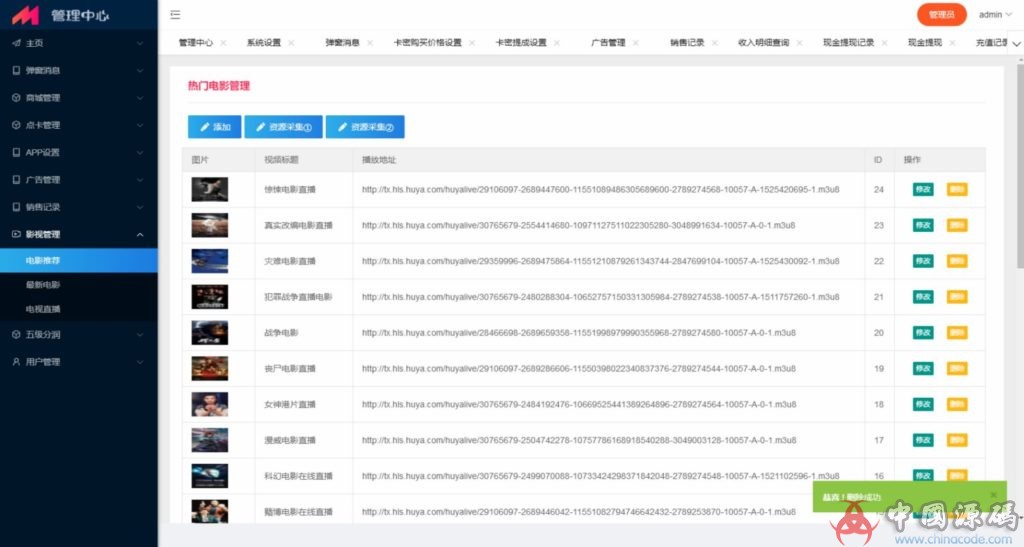Click the 漫威电影直播 title cell
1024x547 pixels.
coord(290,440)
